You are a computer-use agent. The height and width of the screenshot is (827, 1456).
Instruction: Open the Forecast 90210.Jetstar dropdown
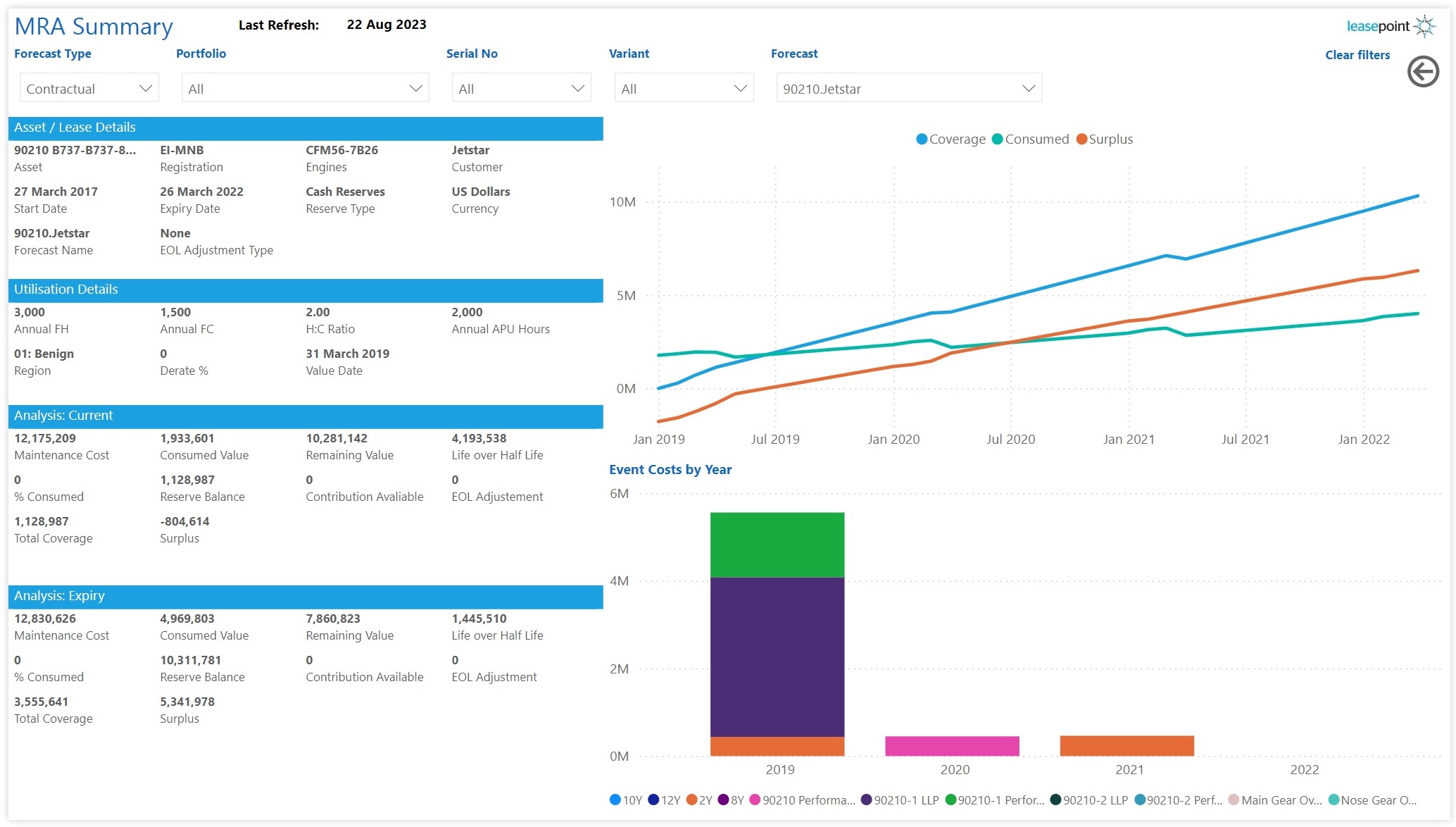tap(909, 88)
